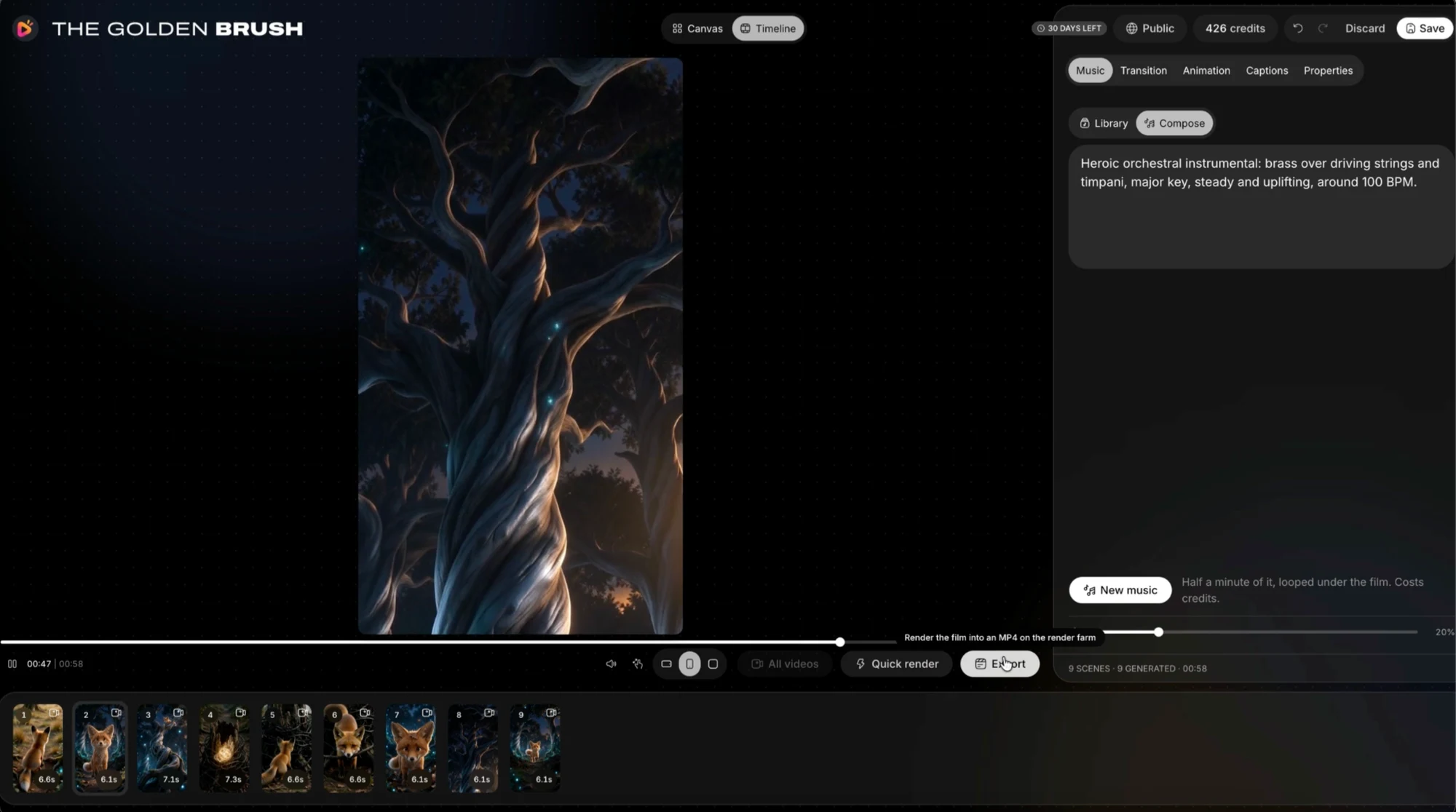
Task: Click the app logo icon beside the title
Action: coord(25,28)
